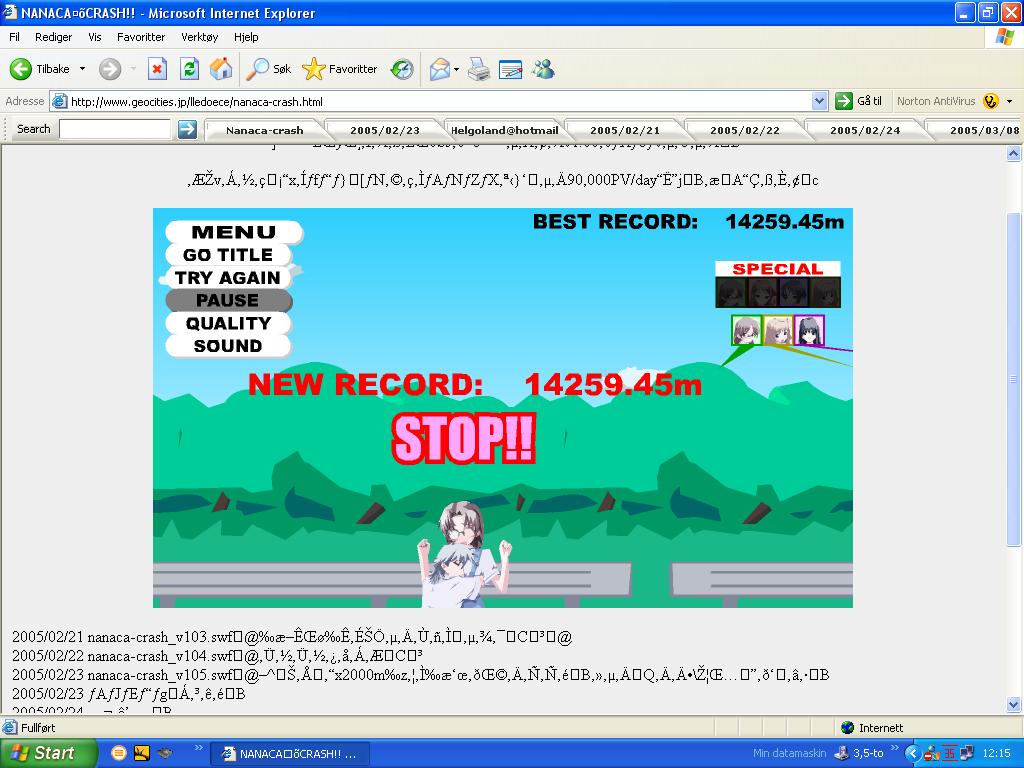Open the Søk search toolbar button

268,69
